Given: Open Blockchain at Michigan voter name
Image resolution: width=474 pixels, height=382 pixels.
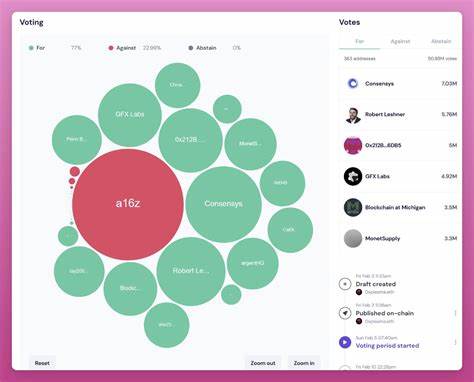Looking at the screenshot, I should point(395,207).
